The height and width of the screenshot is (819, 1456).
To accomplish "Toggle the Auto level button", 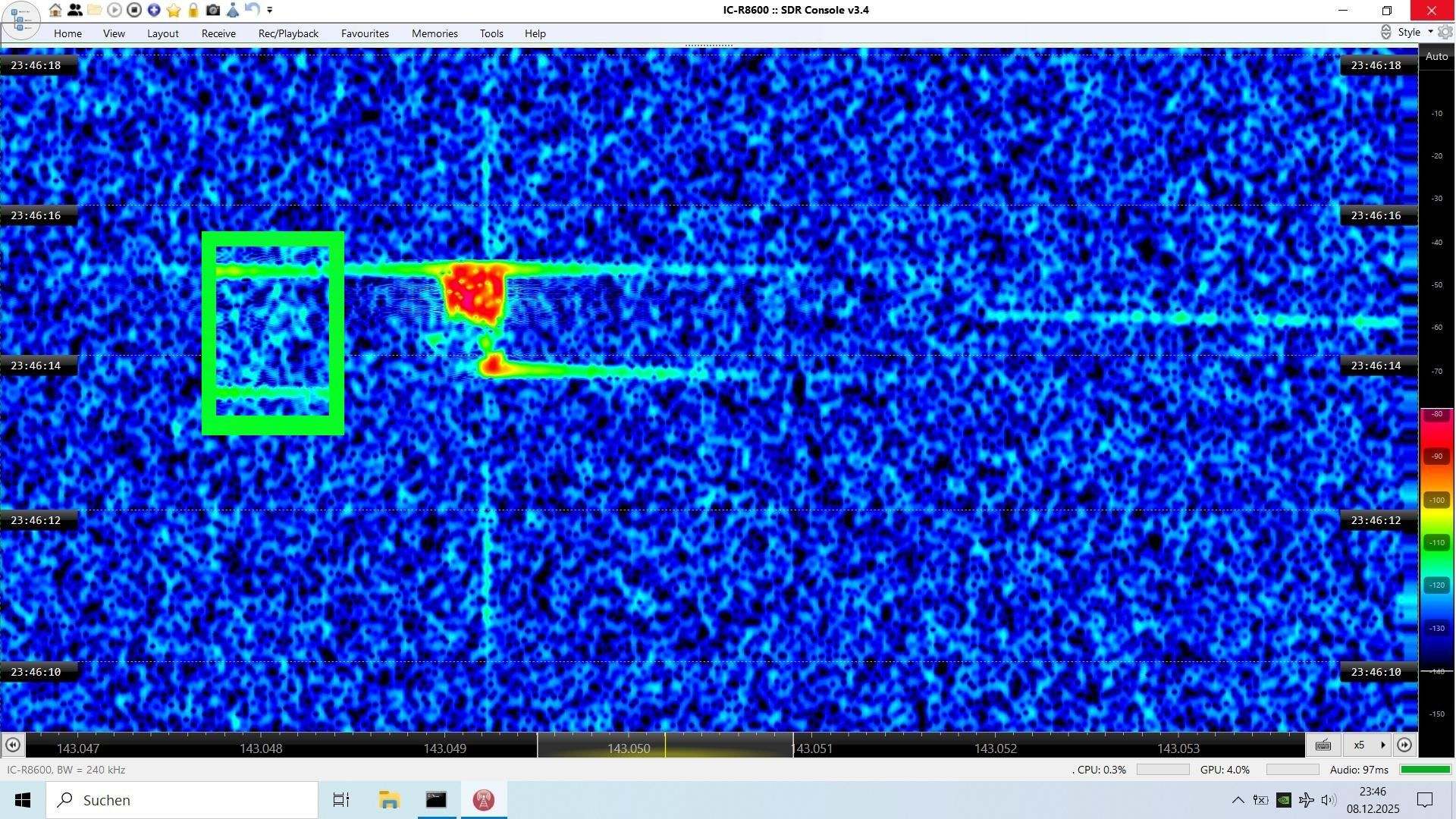I will click(x=1436, y=56).
